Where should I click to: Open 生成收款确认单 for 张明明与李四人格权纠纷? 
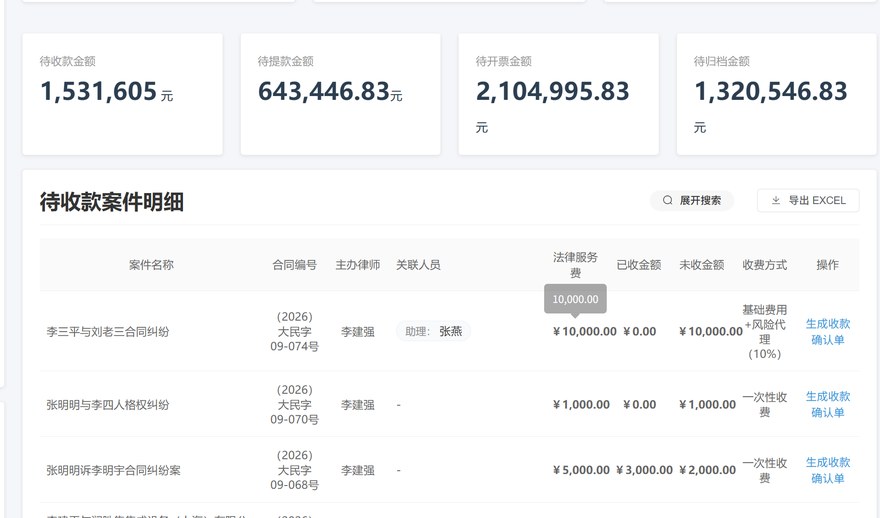click(x=827, y=405)
